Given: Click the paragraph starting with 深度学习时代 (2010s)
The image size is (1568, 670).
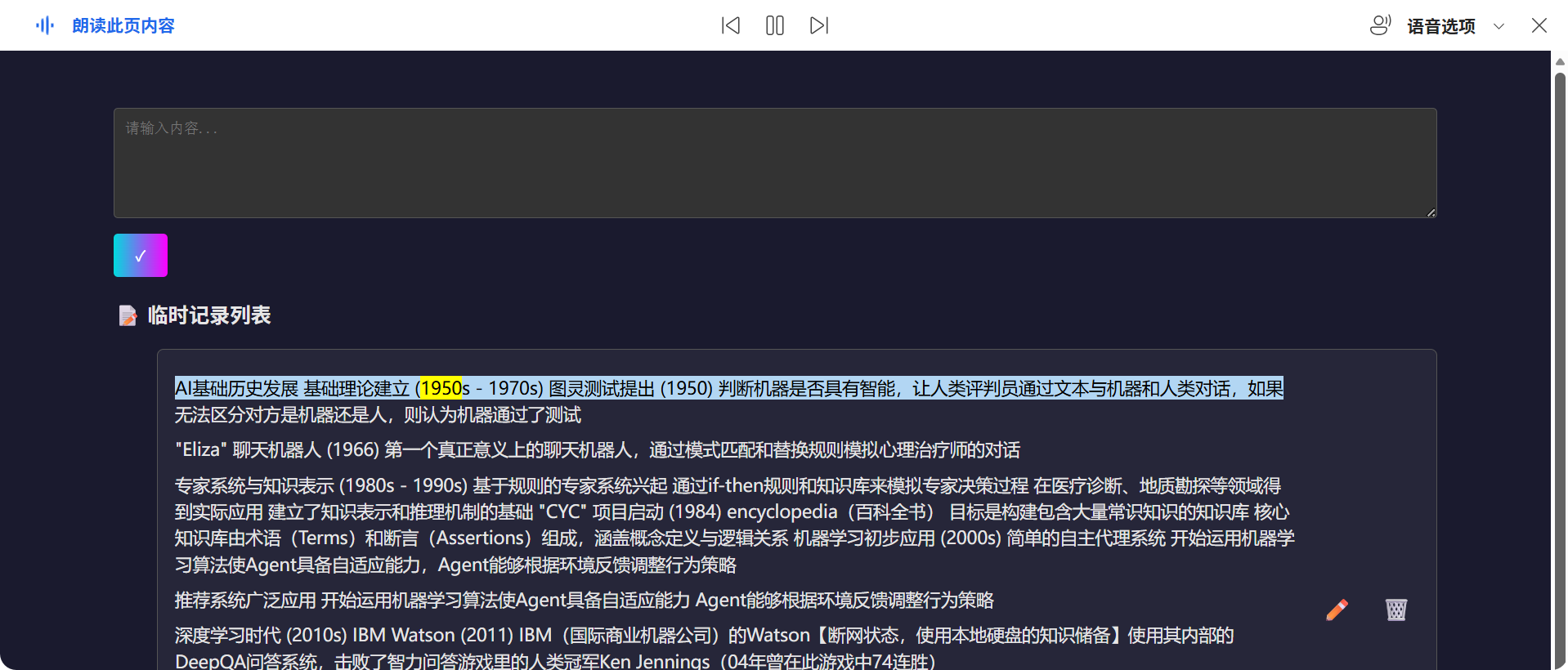Looking at the screenshot, I should click(x=705, y=648).
